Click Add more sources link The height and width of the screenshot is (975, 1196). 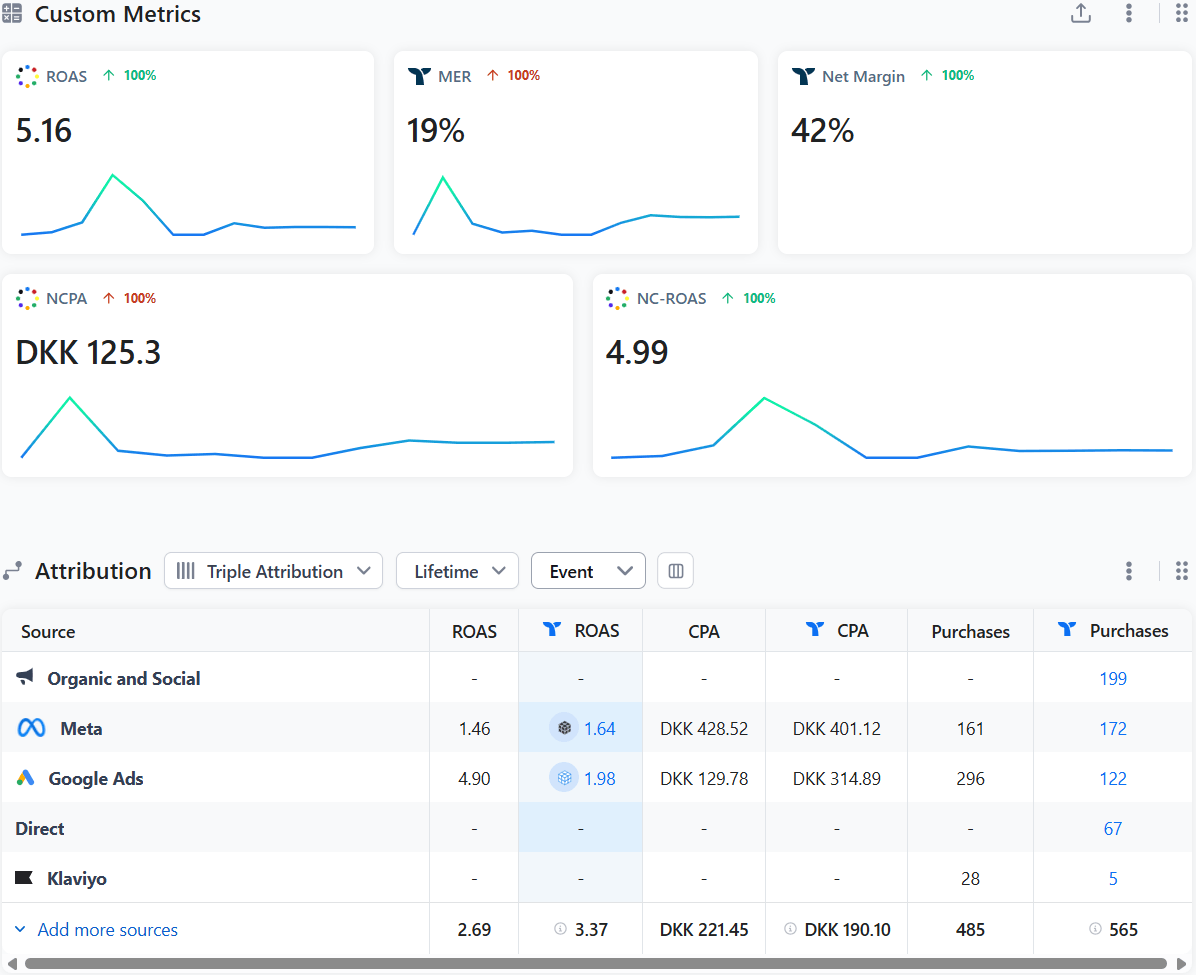(x=108, y=929)
